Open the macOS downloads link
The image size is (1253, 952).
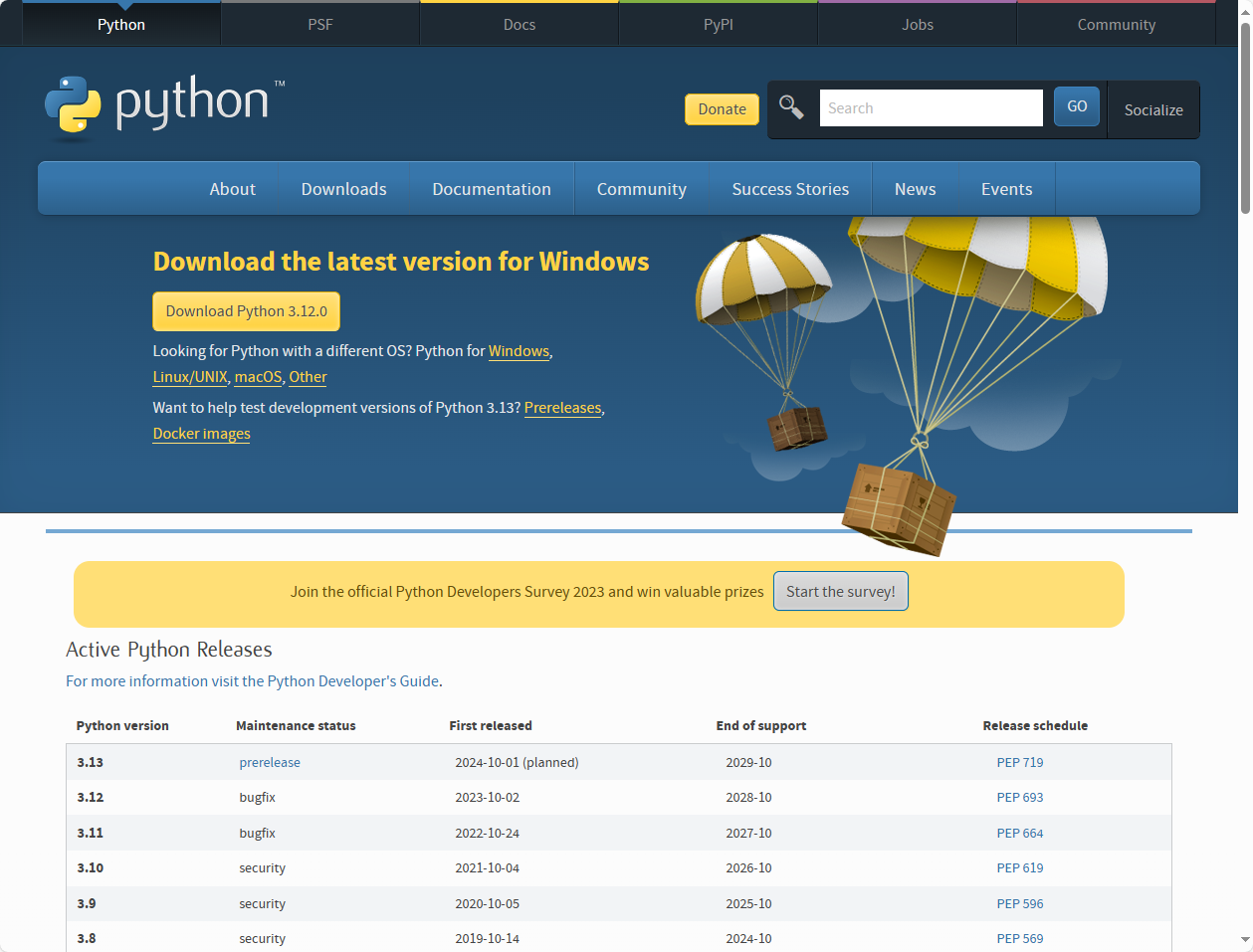click(x=257, y=376)
